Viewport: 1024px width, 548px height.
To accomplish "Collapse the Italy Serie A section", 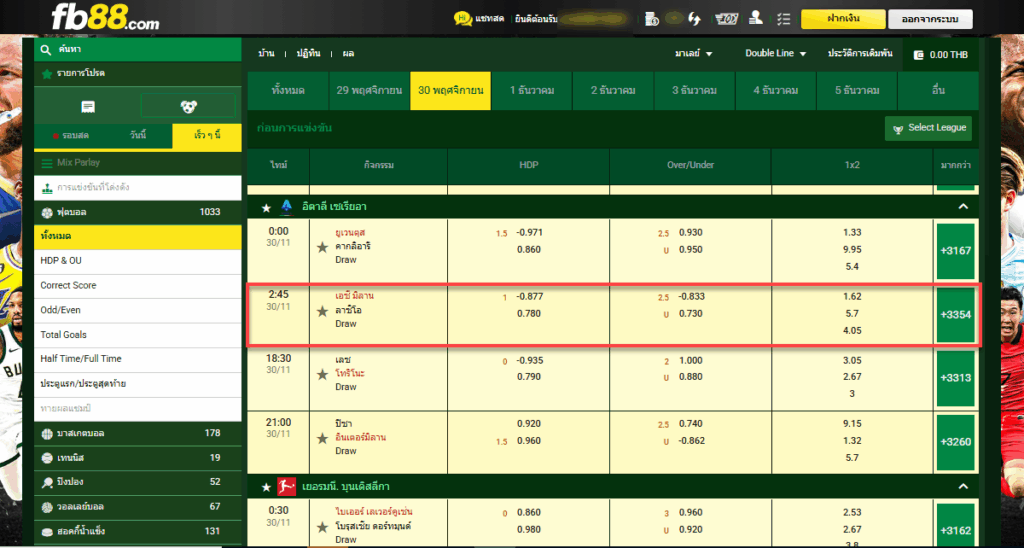I will pos(963,207).
